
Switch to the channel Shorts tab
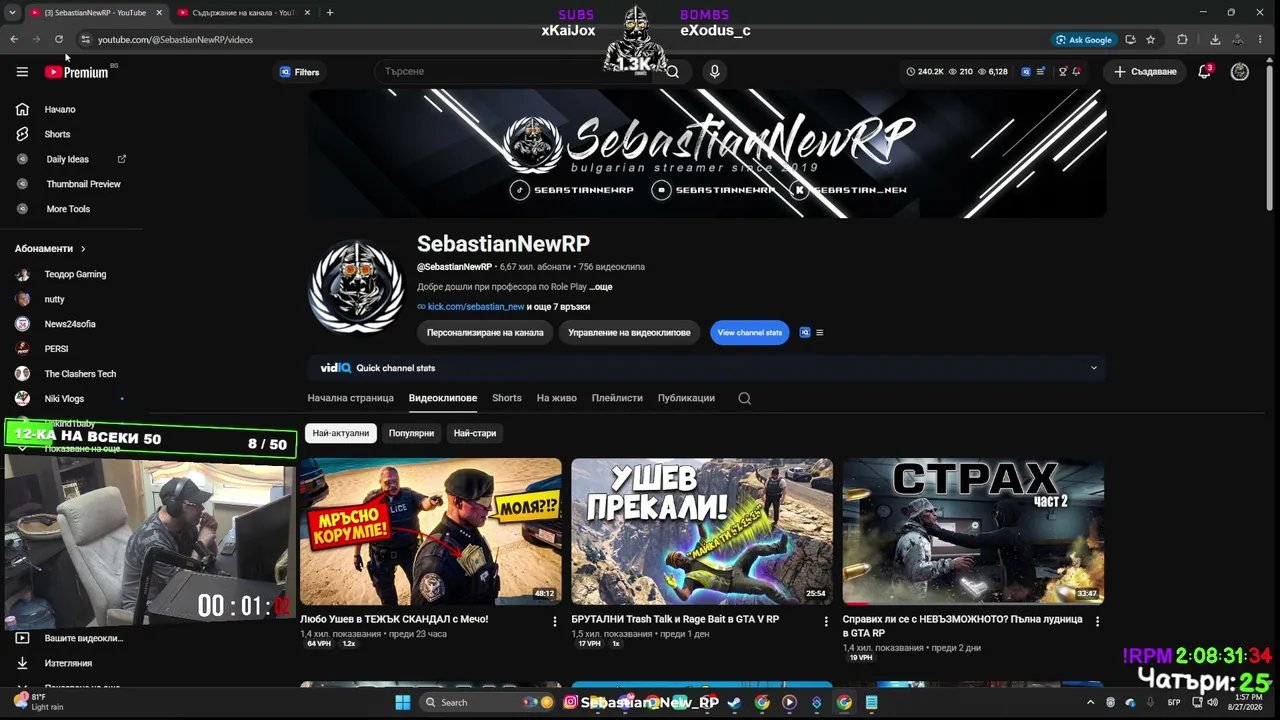(x=507, y=398)
